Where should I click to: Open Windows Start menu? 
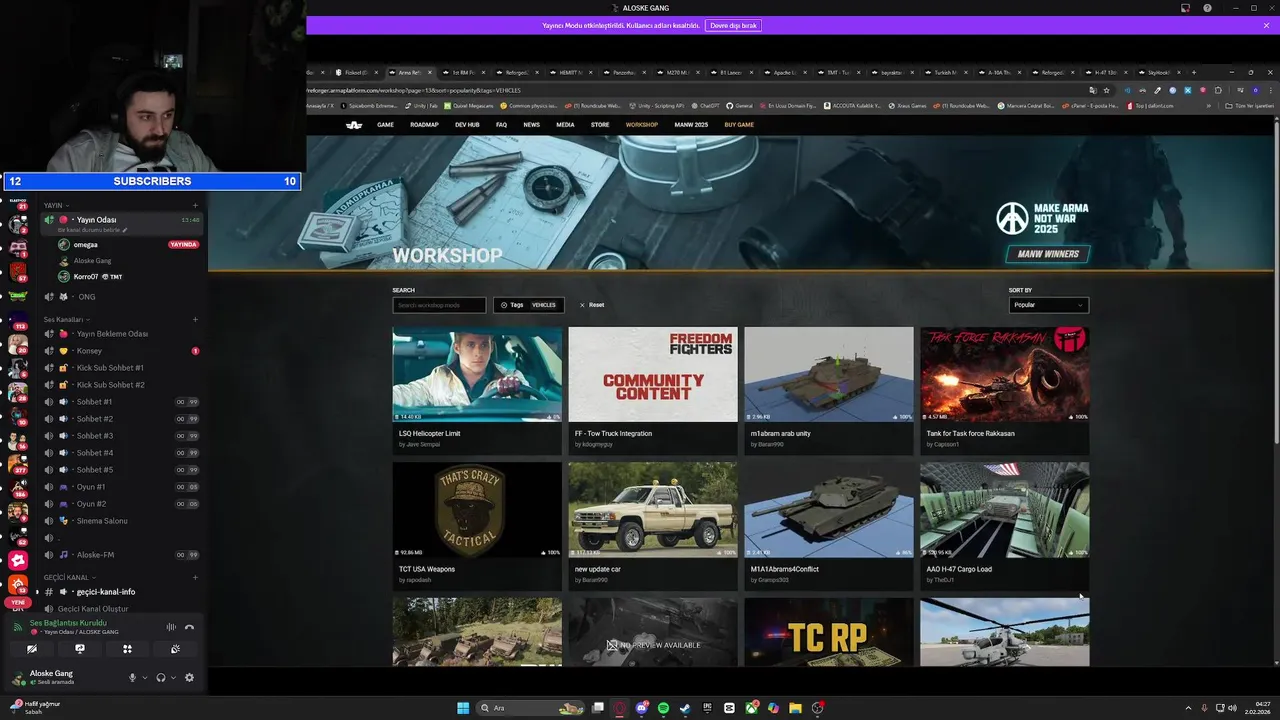click(463, 708)
